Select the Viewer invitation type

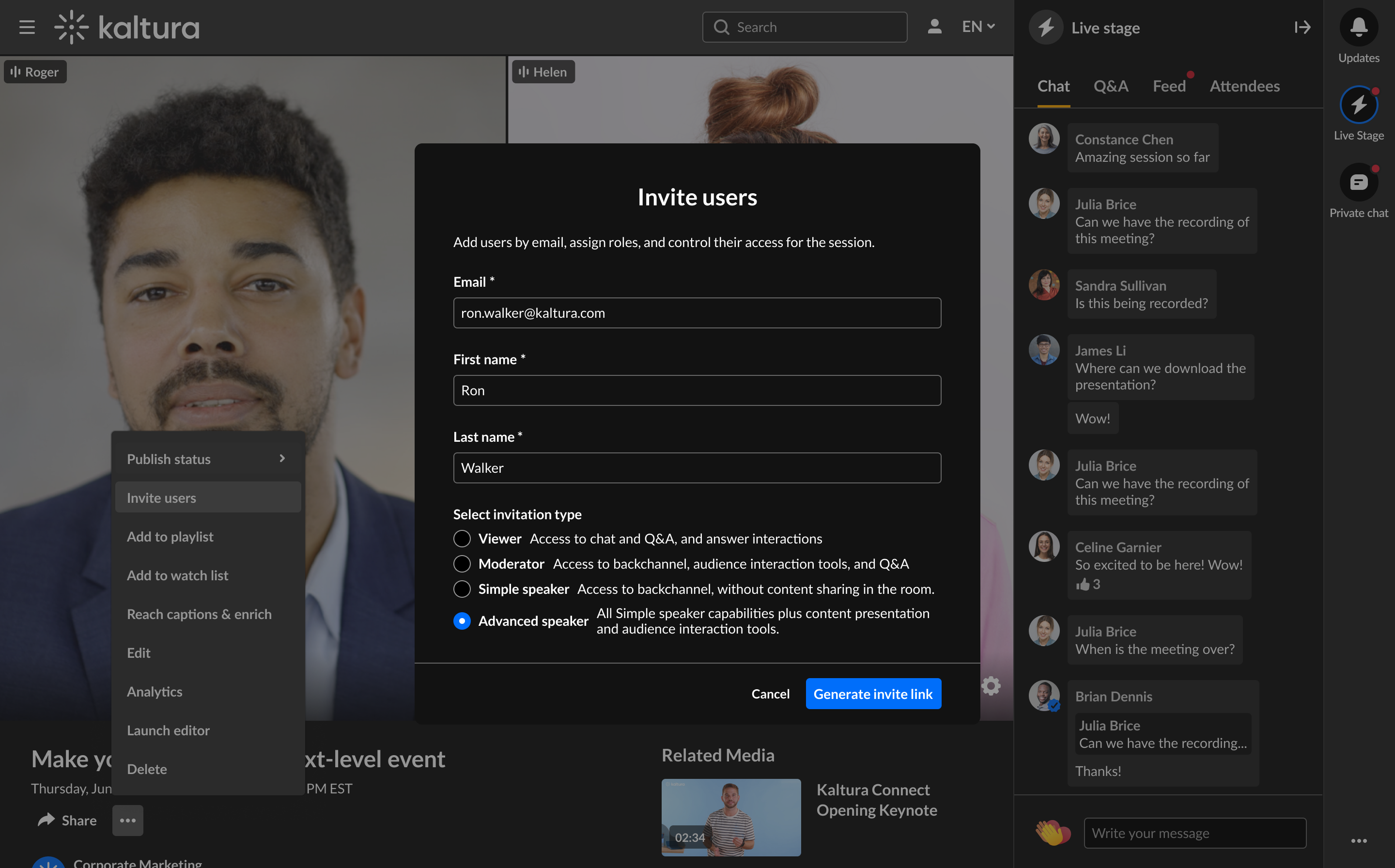click(462, 539)
